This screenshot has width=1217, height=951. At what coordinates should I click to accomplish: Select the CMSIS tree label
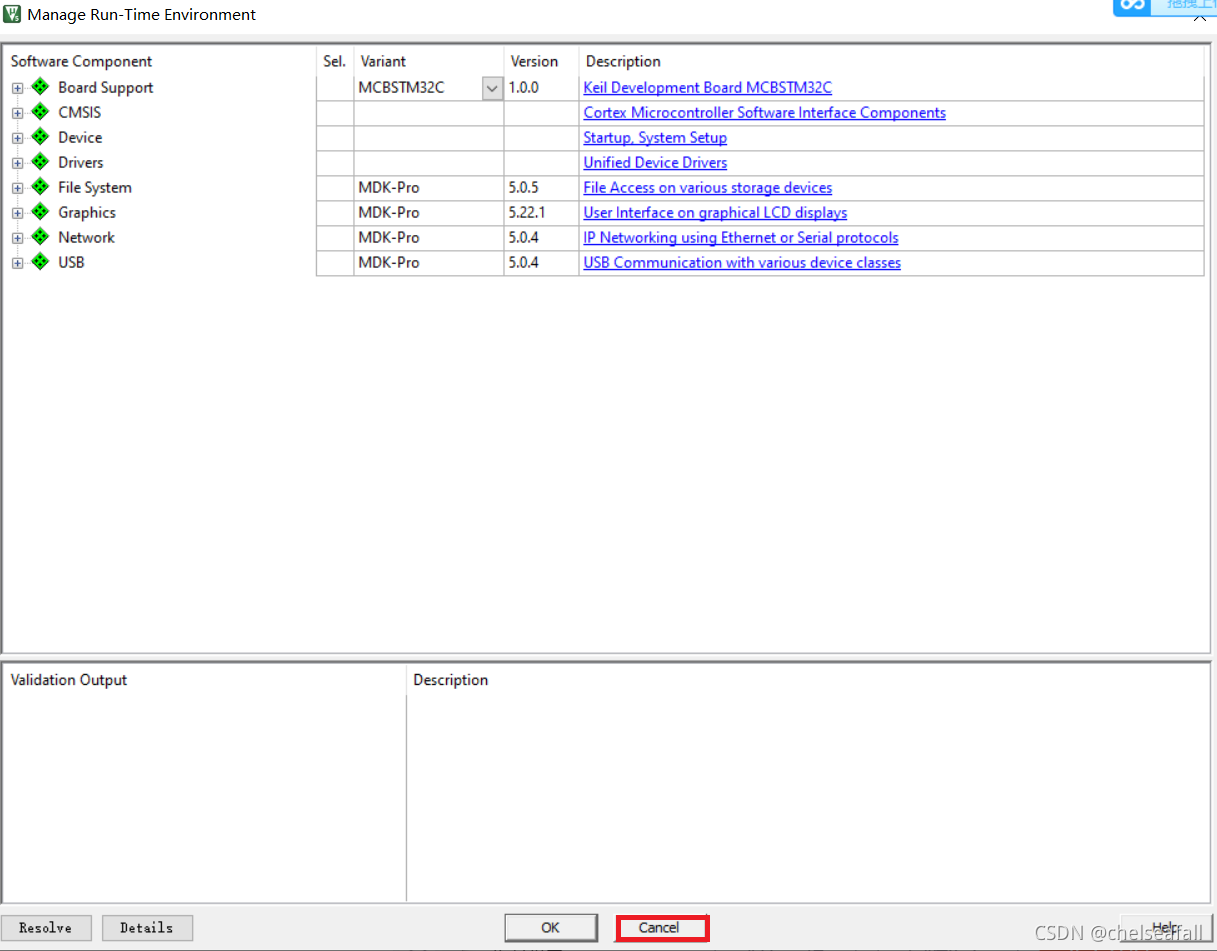[x=80, y=113]
